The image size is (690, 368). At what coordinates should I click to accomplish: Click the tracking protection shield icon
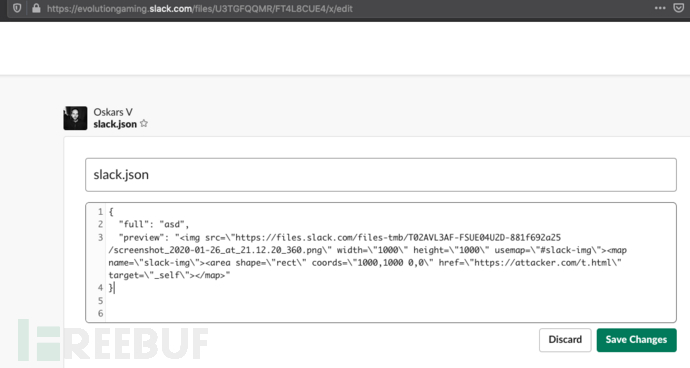17,8
